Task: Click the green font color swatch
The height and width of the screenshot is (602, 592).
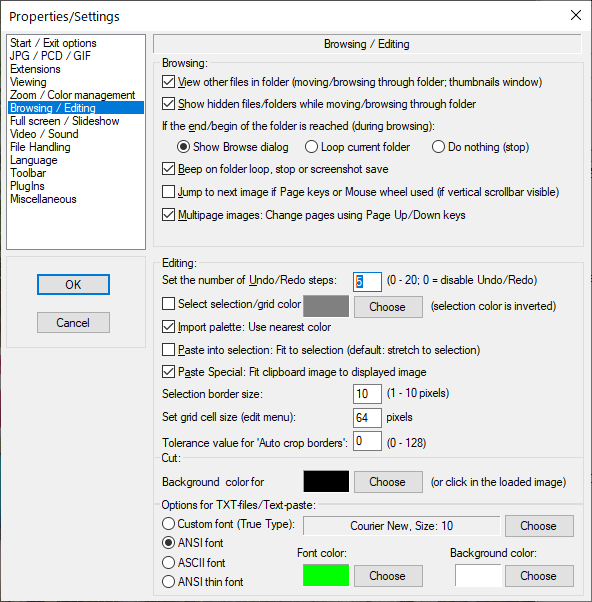Action: pos(326,575)
